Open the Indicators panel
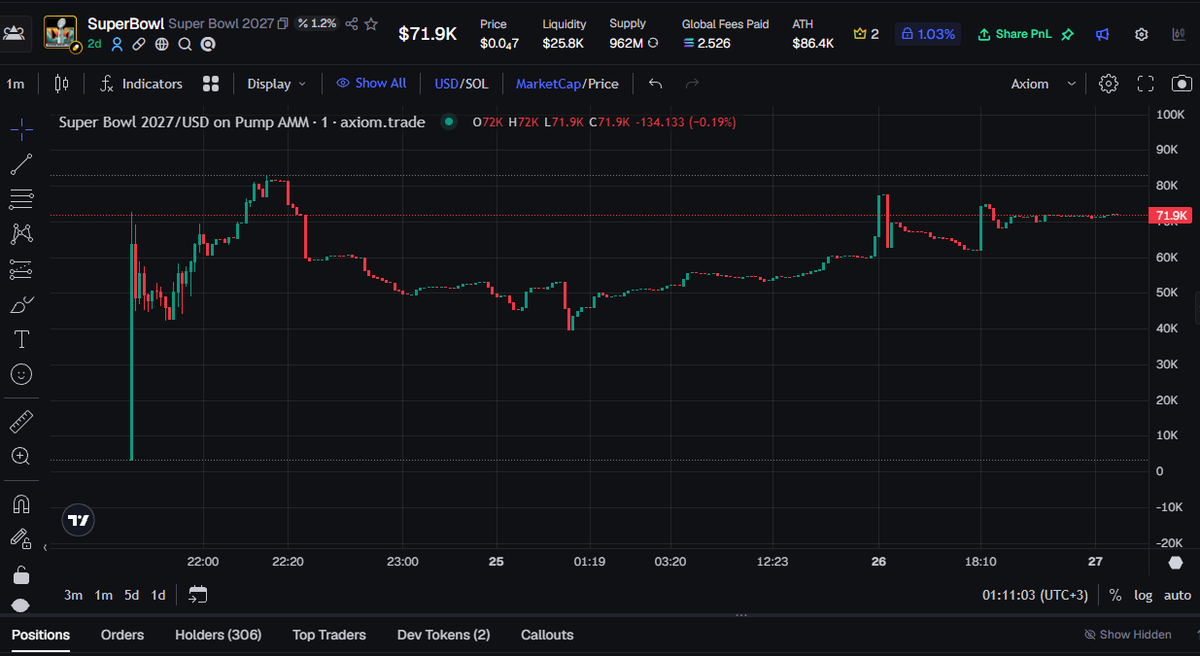Screen dimensions: 1200x656 [x=141, y=84]
